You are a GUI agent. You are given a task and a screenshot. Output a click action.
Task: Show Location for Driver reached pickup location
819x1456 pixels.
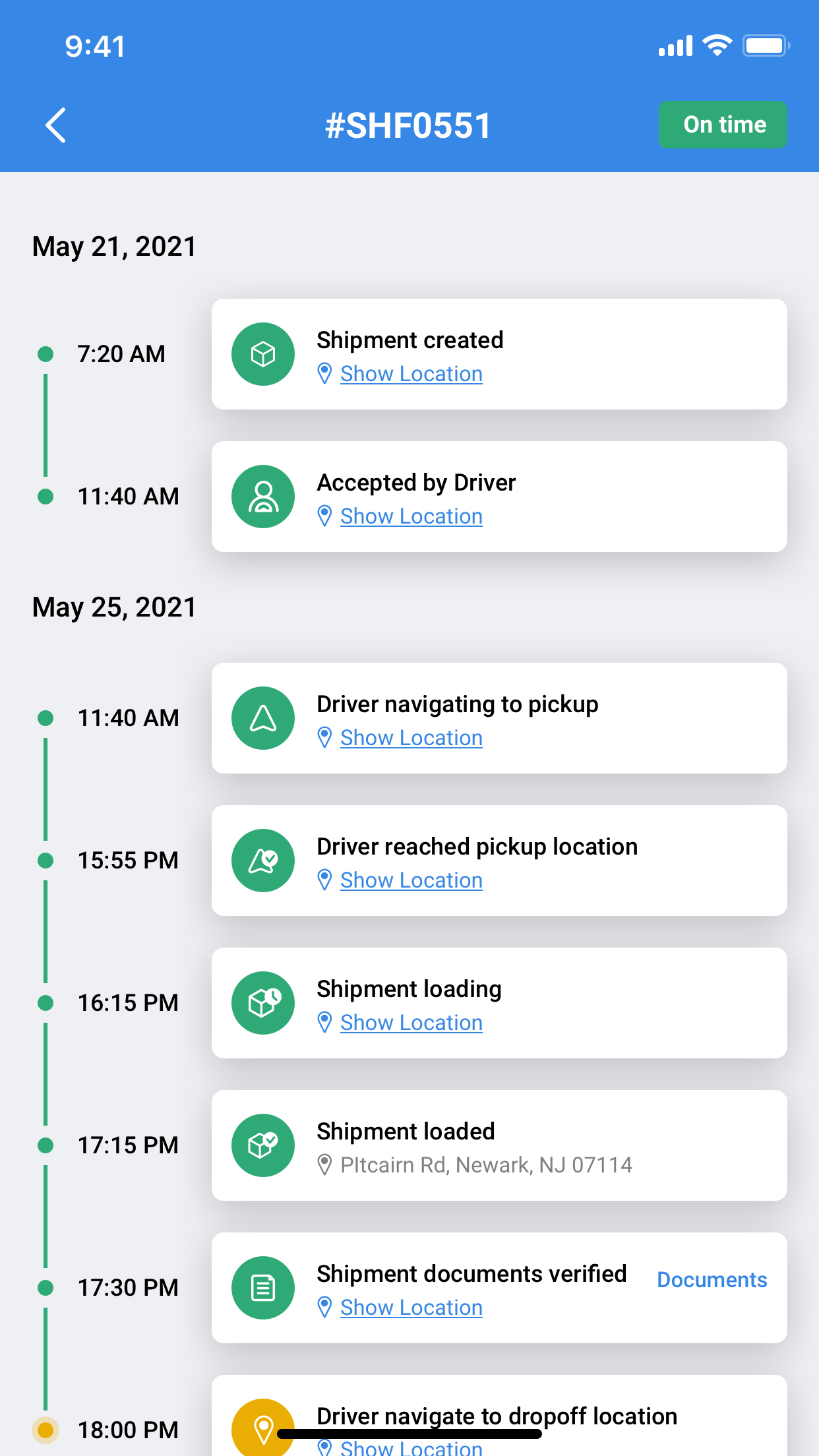click(x=411, y=880)
